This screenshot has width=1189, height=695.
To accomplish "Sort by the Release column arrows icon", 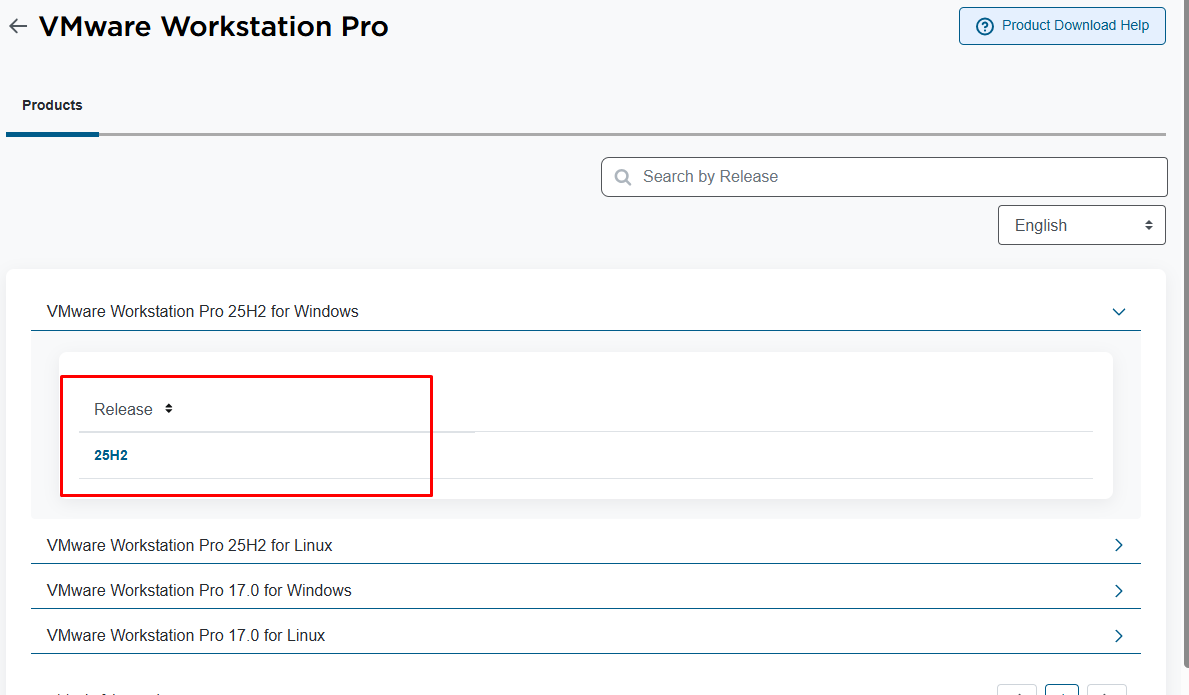I will (169, 409).
